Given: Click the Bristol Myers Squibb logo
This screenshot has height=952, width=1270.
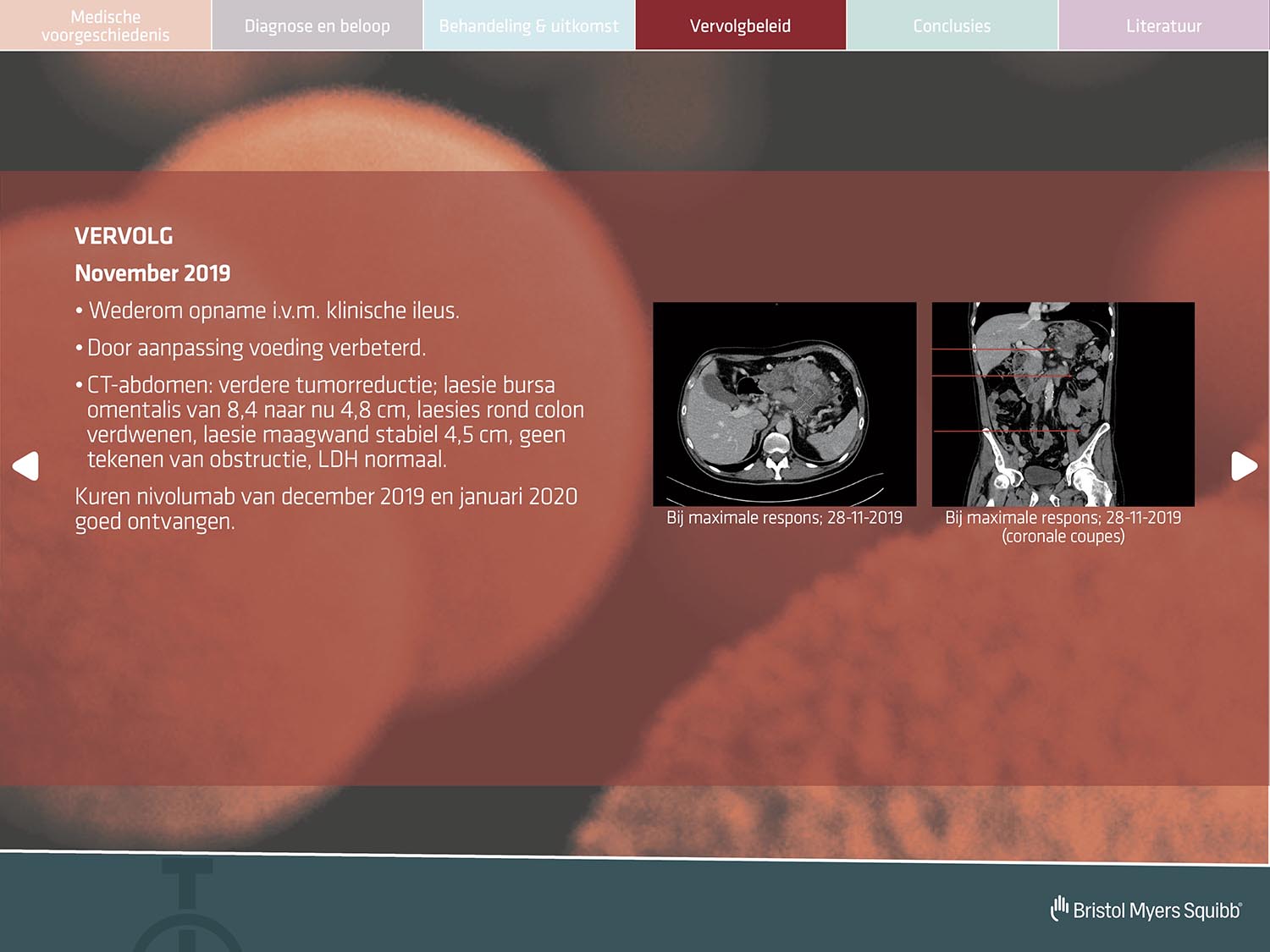Looking at the screenshot, I should point(1146,910).
